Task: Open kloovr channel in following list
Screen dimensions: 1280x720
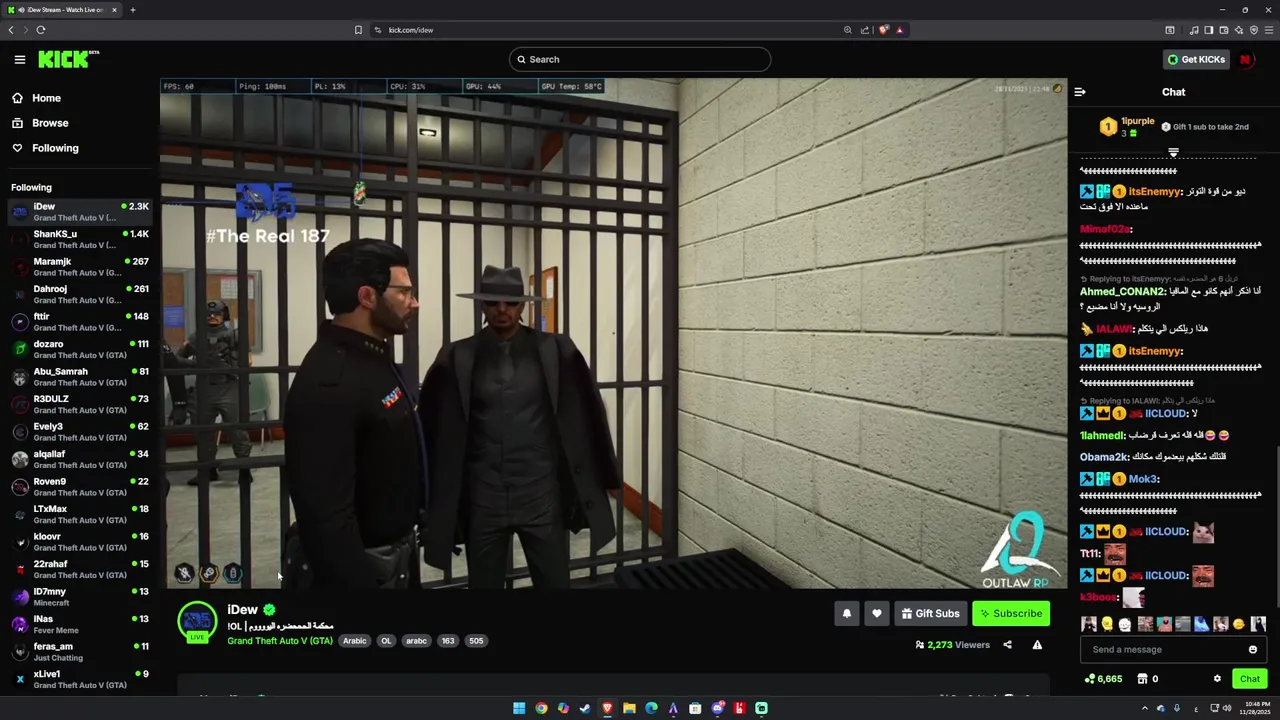Action: pos(80,542)
